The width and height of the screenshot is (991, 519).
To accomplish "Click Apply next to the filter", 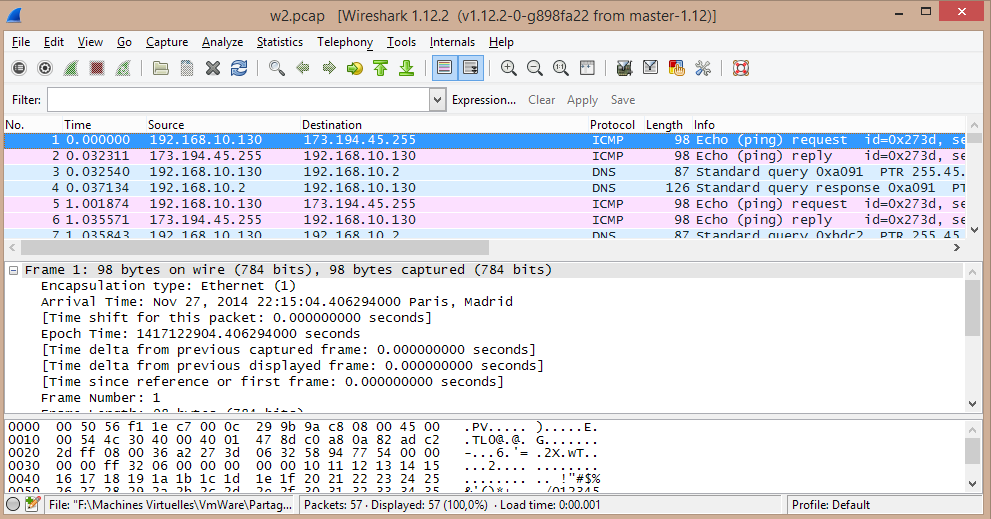I will tap(582, 100).
